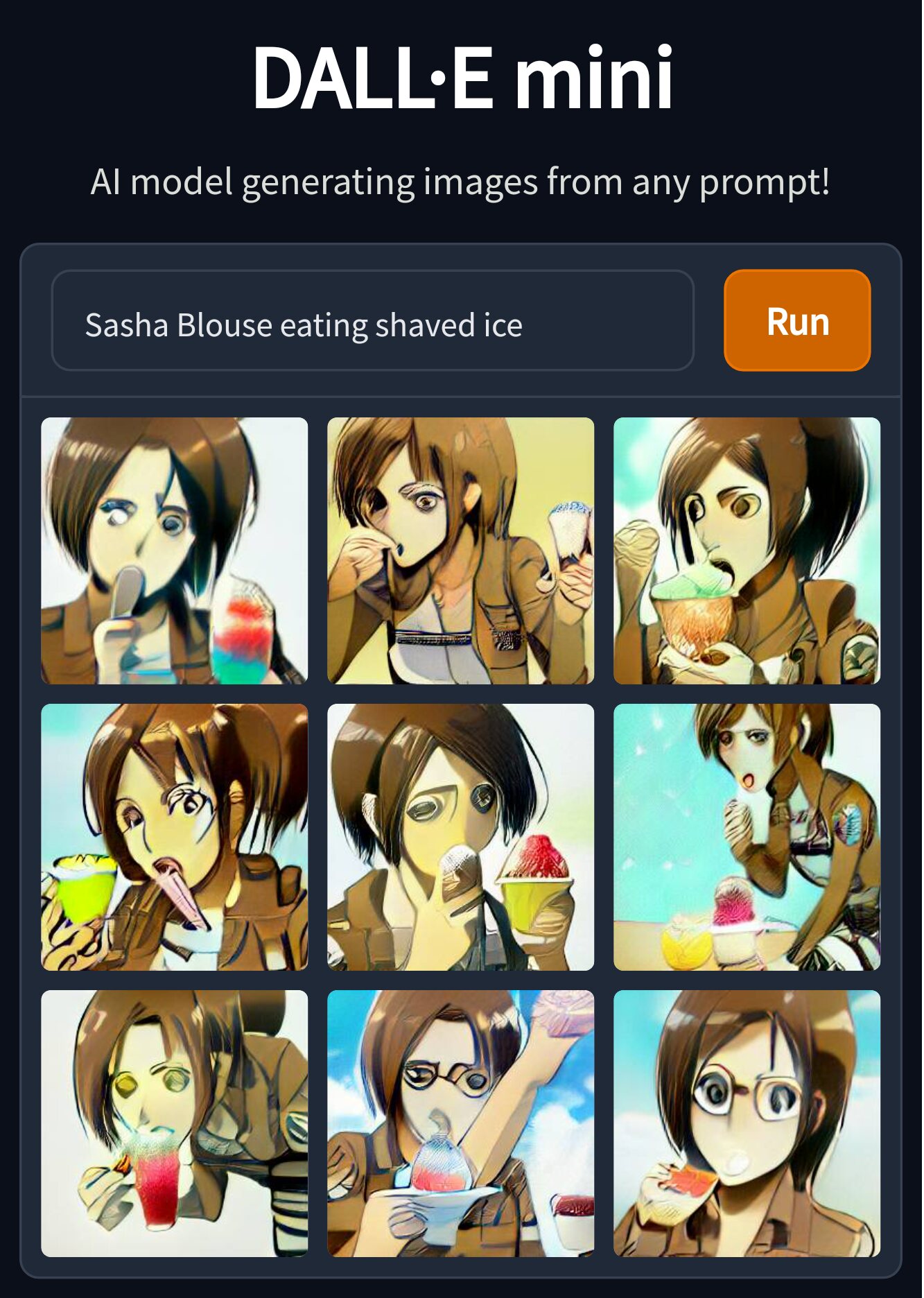Select the blue-sky image with the raised arm
Image resolution: width=924 pixels, height=1298 pixels.
461,1124
